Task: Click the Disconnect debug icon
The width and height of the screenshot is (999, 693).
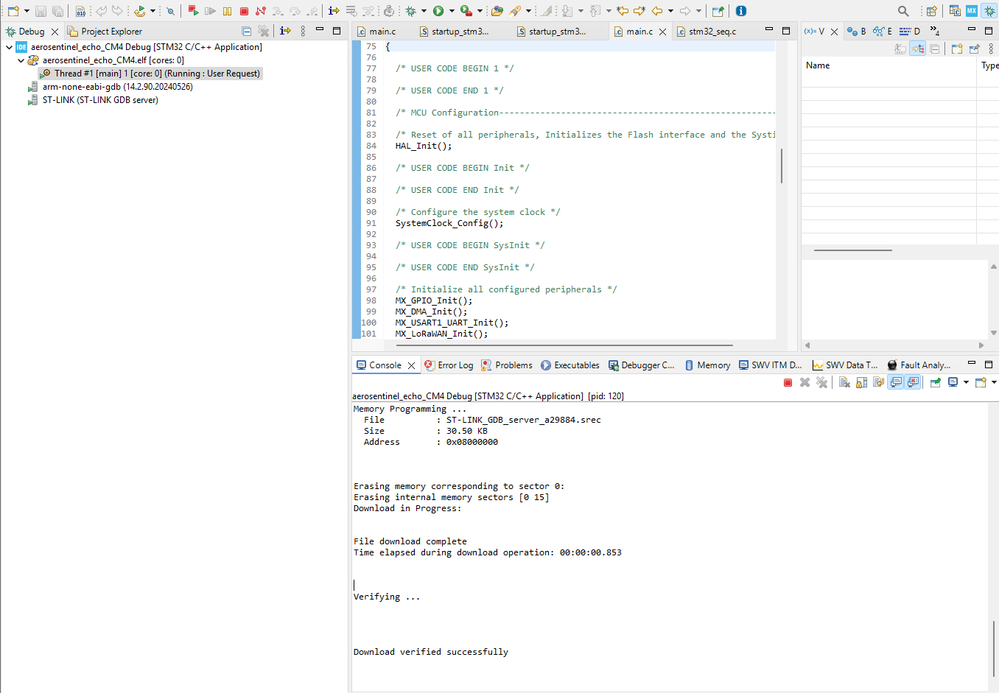Action: (x=261, y=11)
